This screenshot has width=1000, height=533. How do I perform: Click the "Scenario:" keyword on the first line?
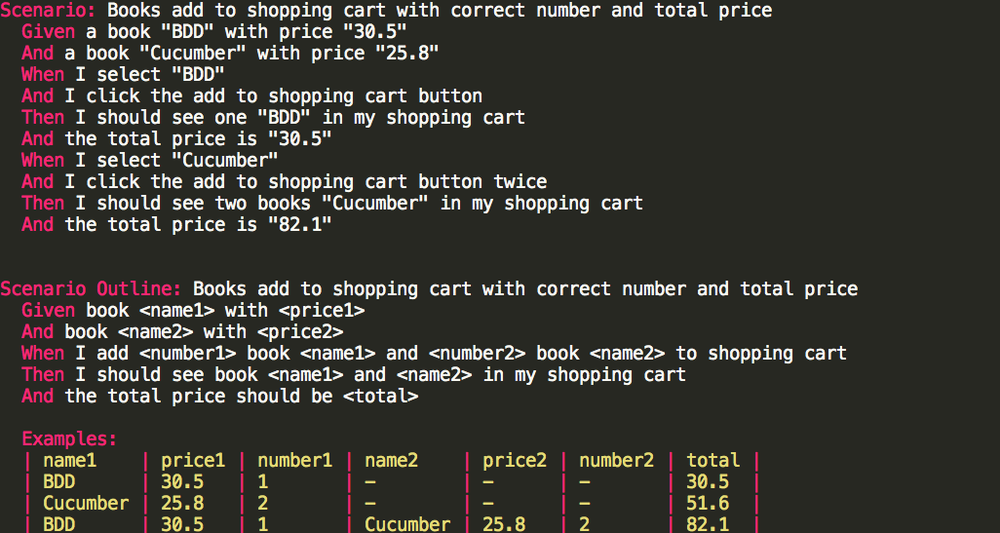tap(47, 11)
